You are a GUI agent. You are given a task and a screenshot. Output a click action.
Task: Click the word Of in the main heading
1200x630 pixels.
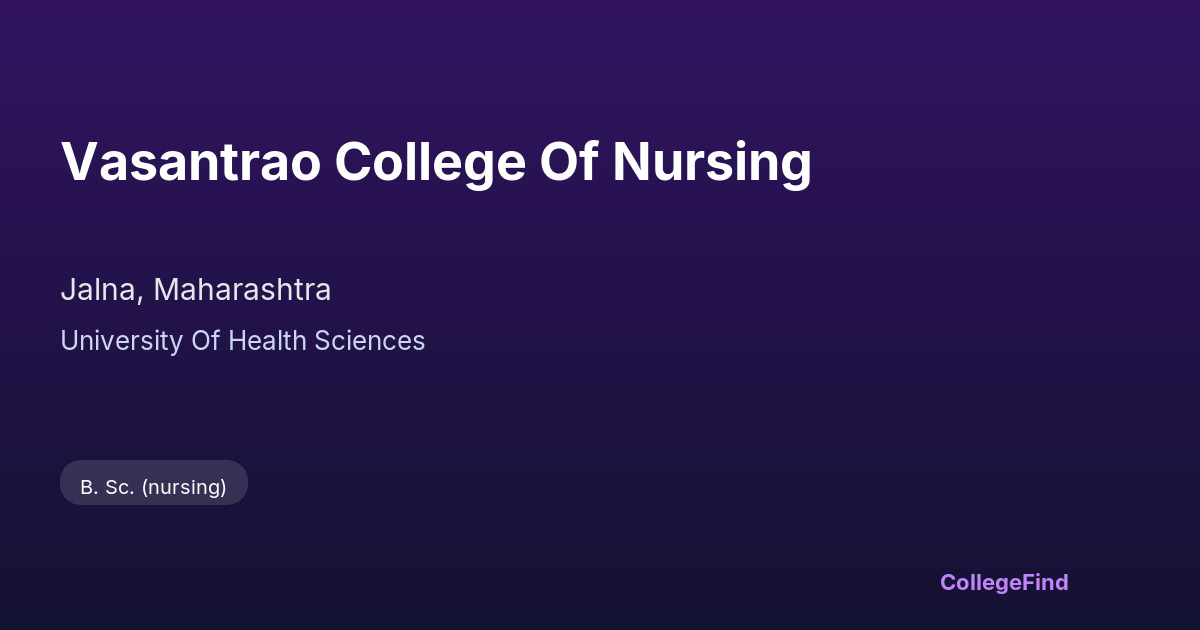(568, 162)
